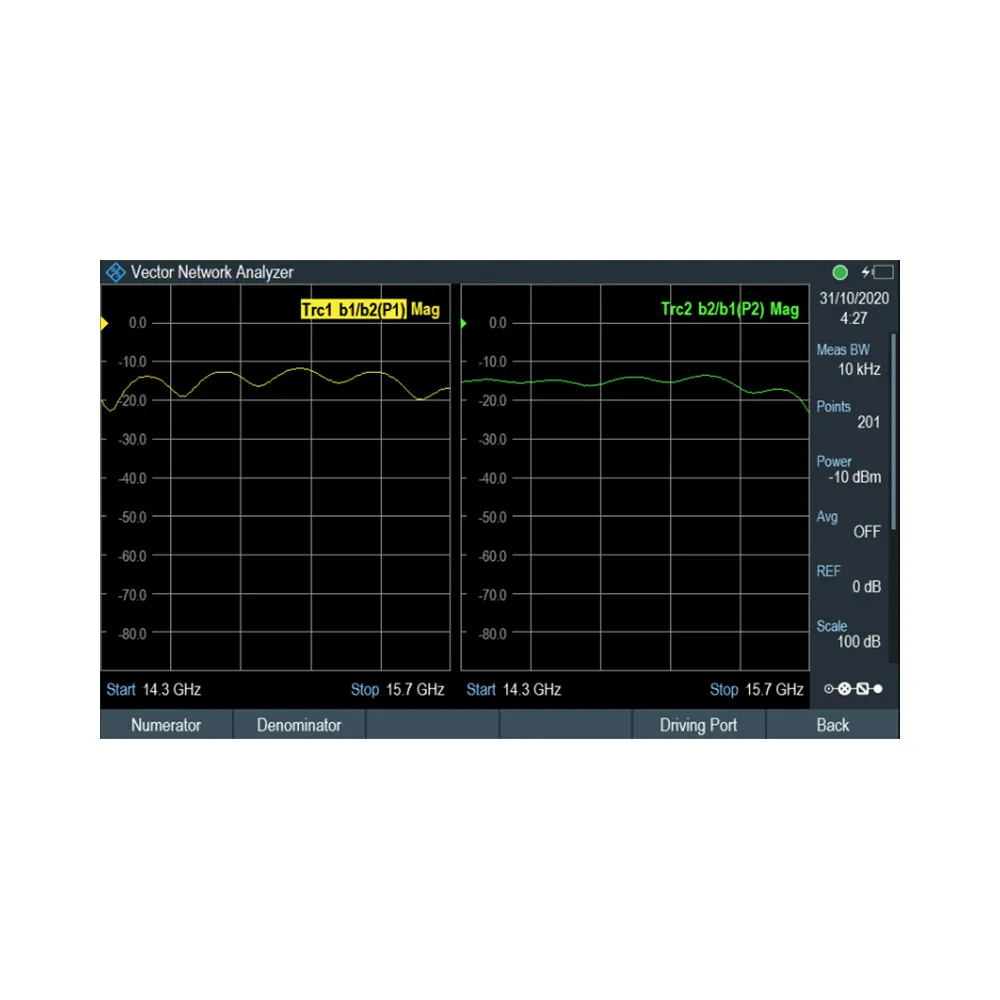Click the date 31/10/2020 display
Viewport: 1000px width, 1000px height.
click(854, 298)
